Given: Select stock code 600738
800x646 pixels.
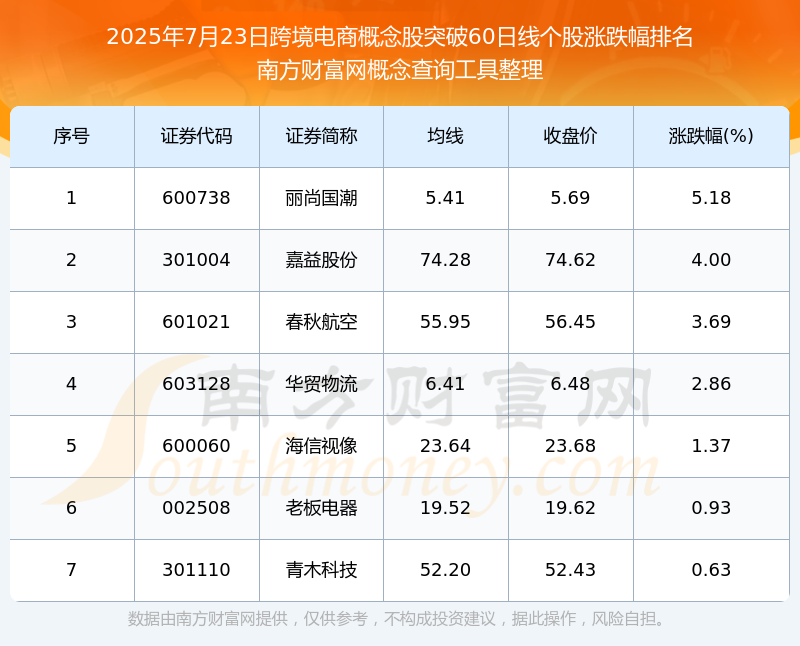Looking at the screenshot, I should 196,198.
